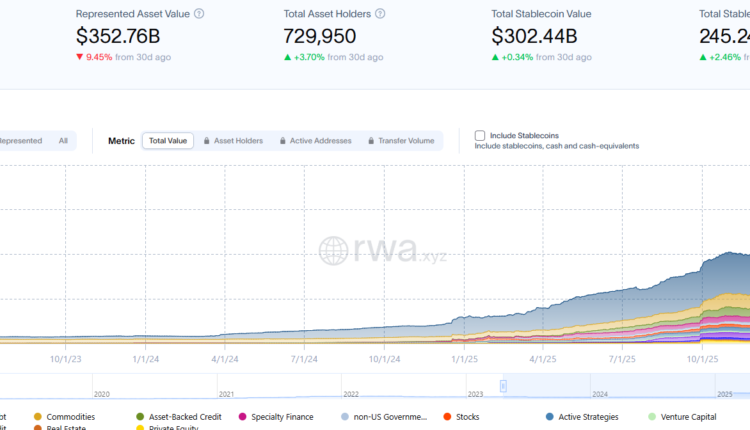The height and width of the screenshot is (430, 750).
Task: Choose the Transfer Volume metric
Action: 407,141
